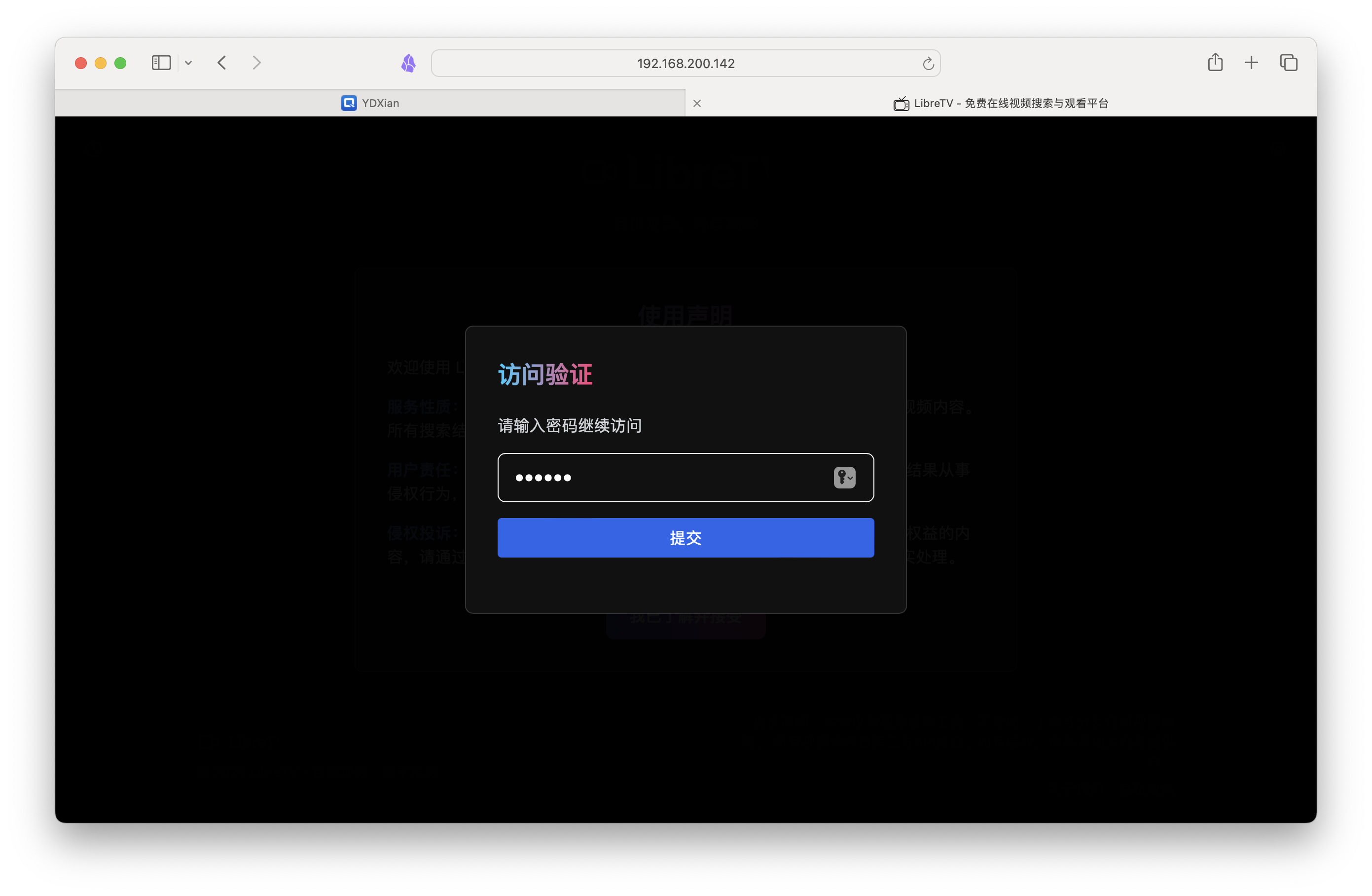Select the address bar showing 192.168.200.142

click(x=685, y=64)
